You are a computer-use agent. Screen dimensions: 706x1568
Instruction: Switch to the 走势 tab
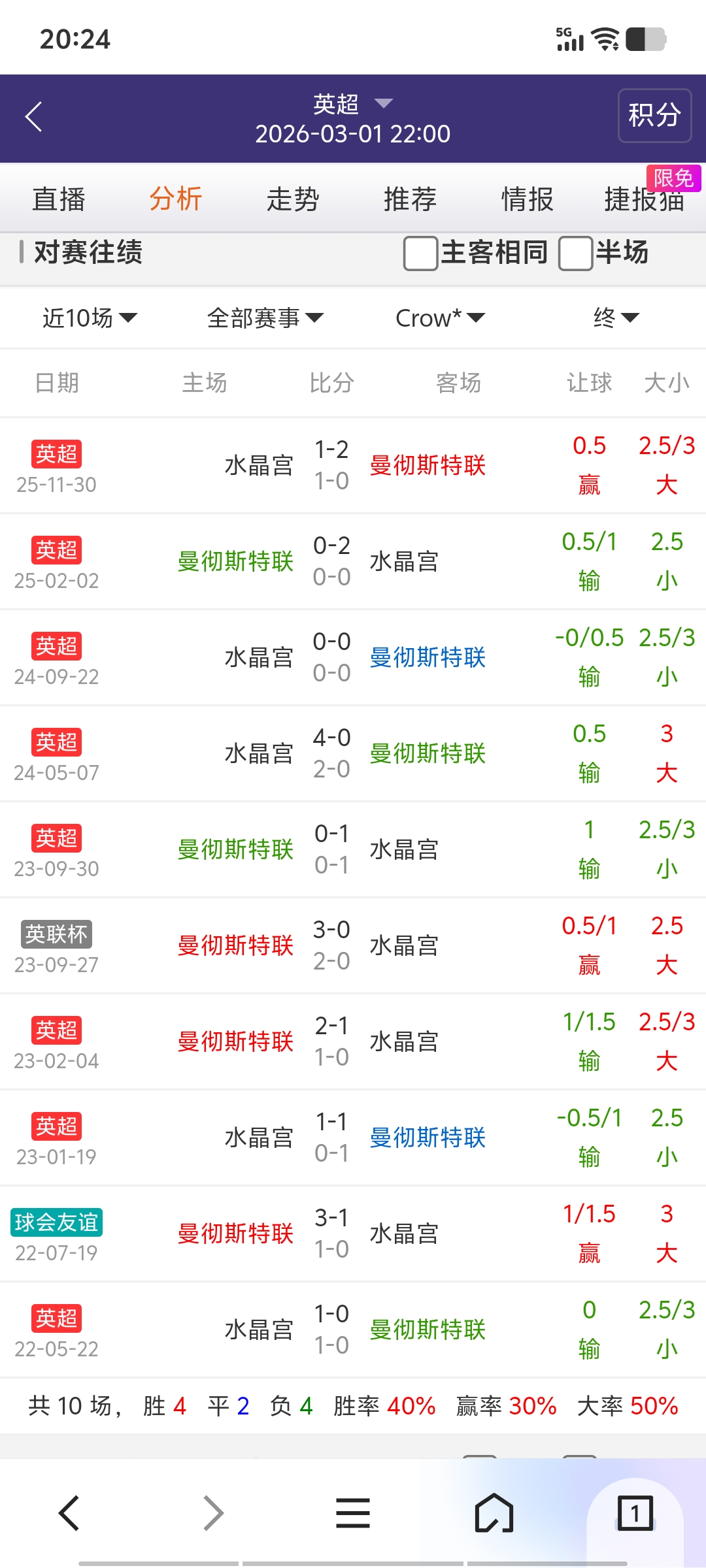point(293,199)
